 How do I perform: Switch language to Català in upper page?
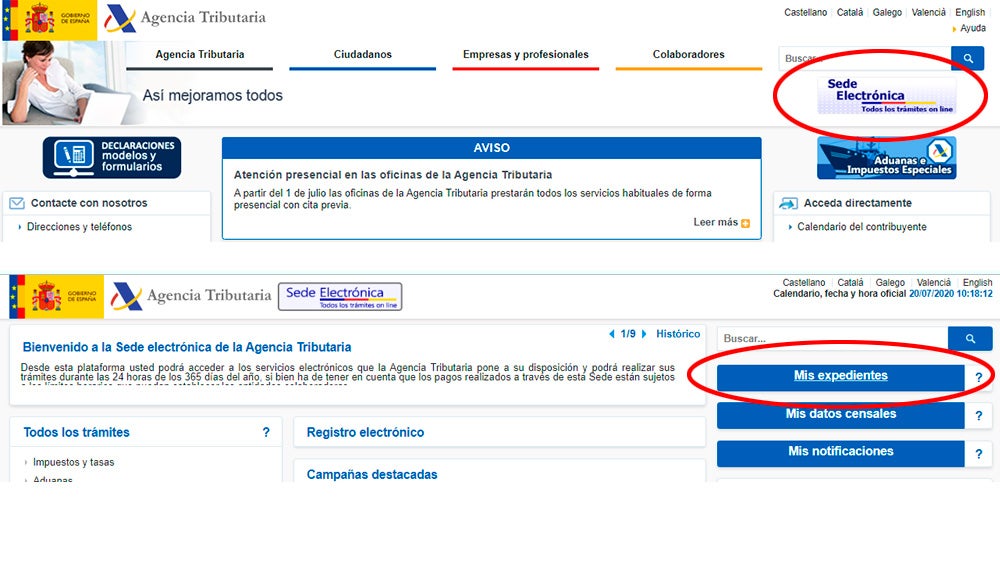click(849, 12)
